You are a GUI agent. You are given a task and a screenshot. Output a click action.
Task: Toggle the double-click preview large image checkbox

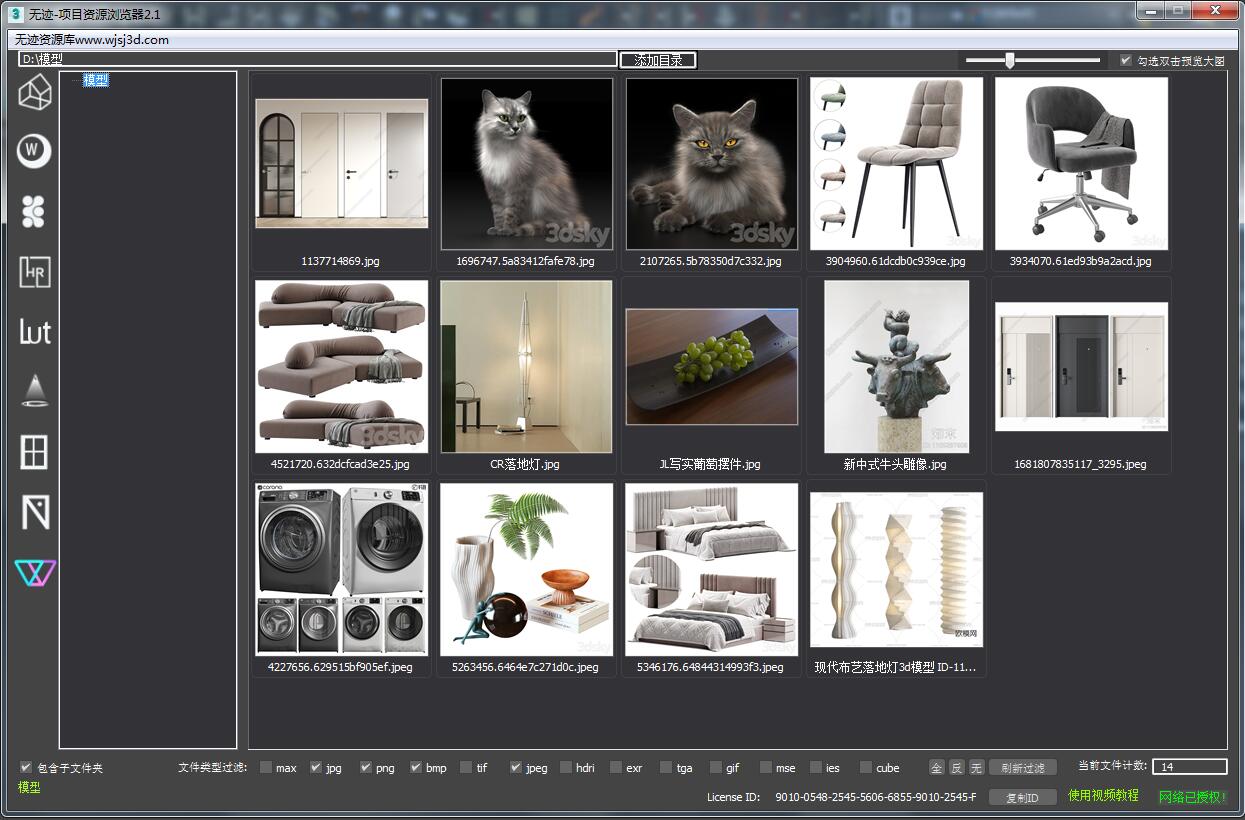[x=1126, y=61]
